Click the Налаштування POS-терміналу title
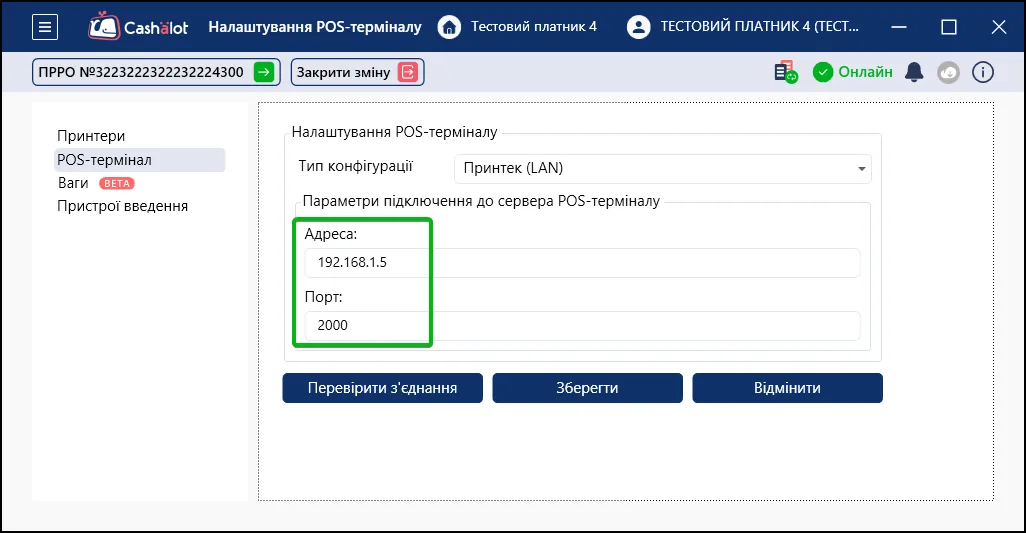Image resolution: width=1026 pixels, height=533 pixels. click(315, 27)
